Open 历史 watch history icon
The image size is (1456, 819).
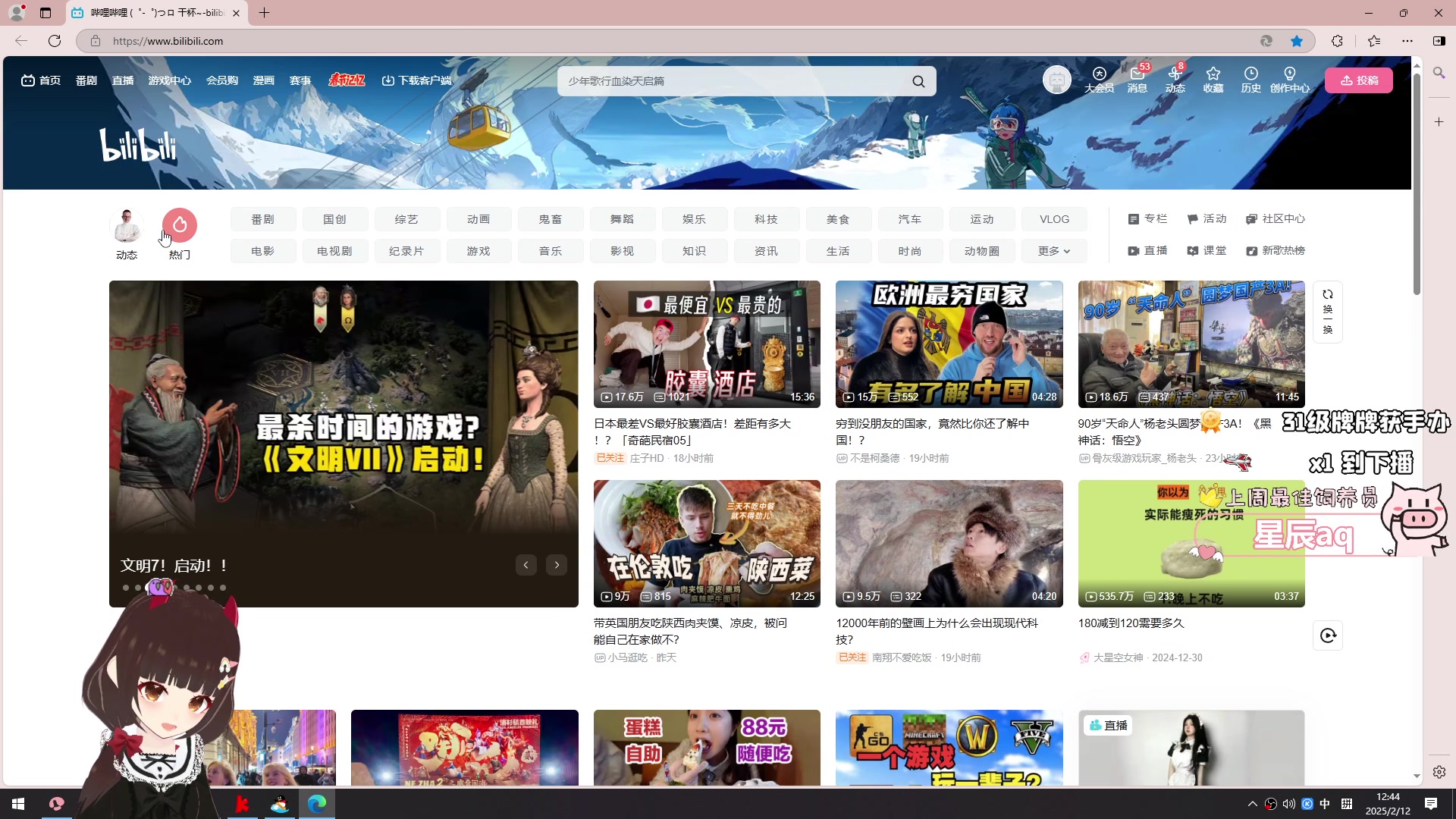point(1251,80)
